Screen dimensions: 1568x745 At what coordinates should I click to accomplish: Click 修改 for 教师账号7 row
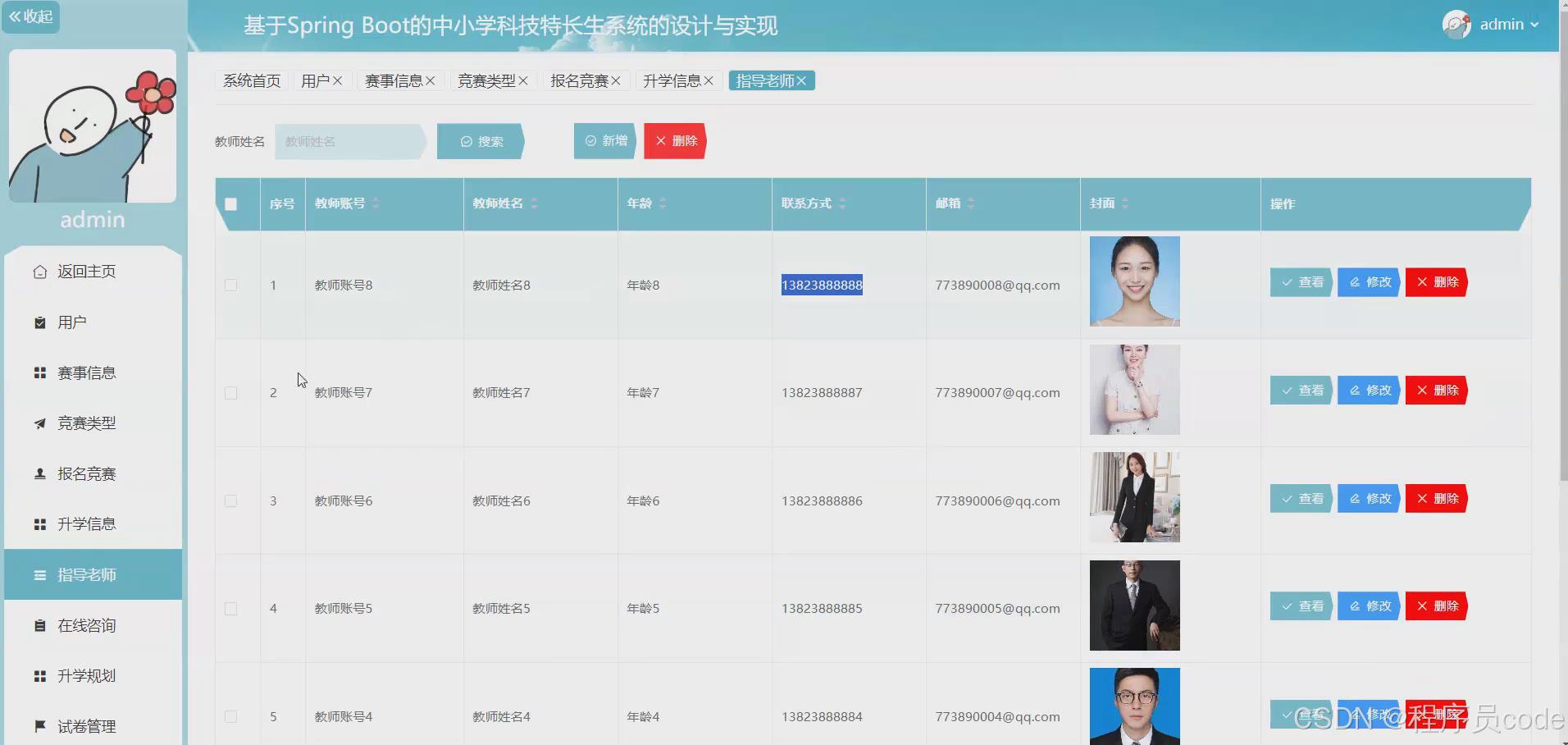[1369, 391]
